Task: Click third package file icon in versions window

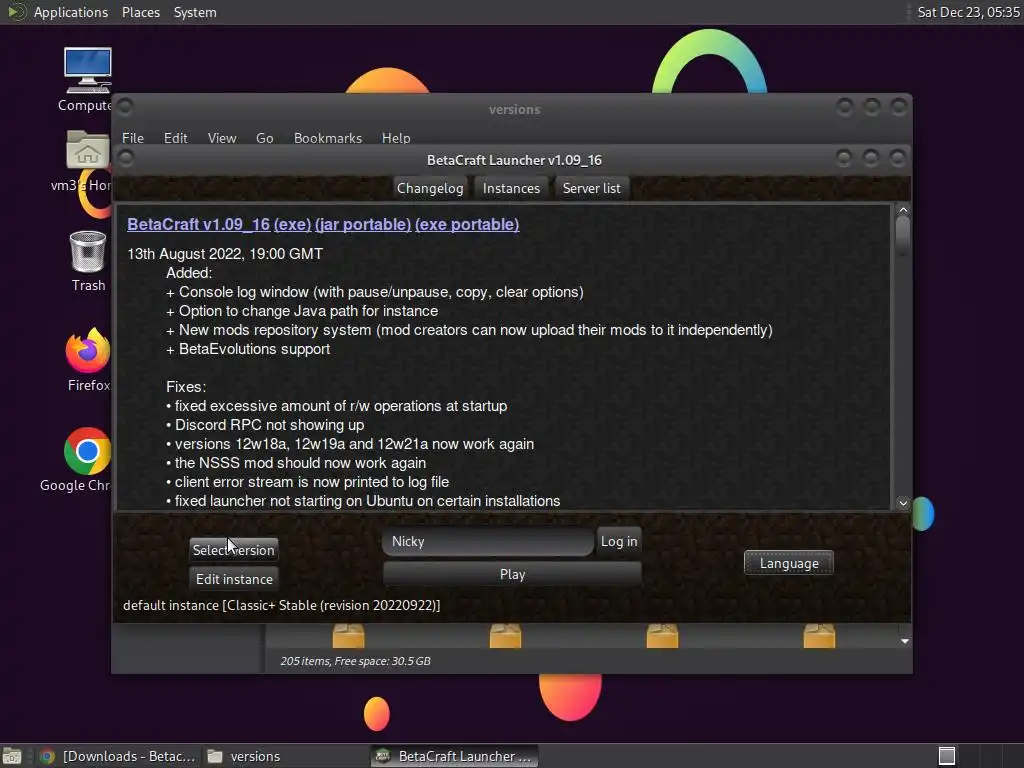Action: (662, 635)
